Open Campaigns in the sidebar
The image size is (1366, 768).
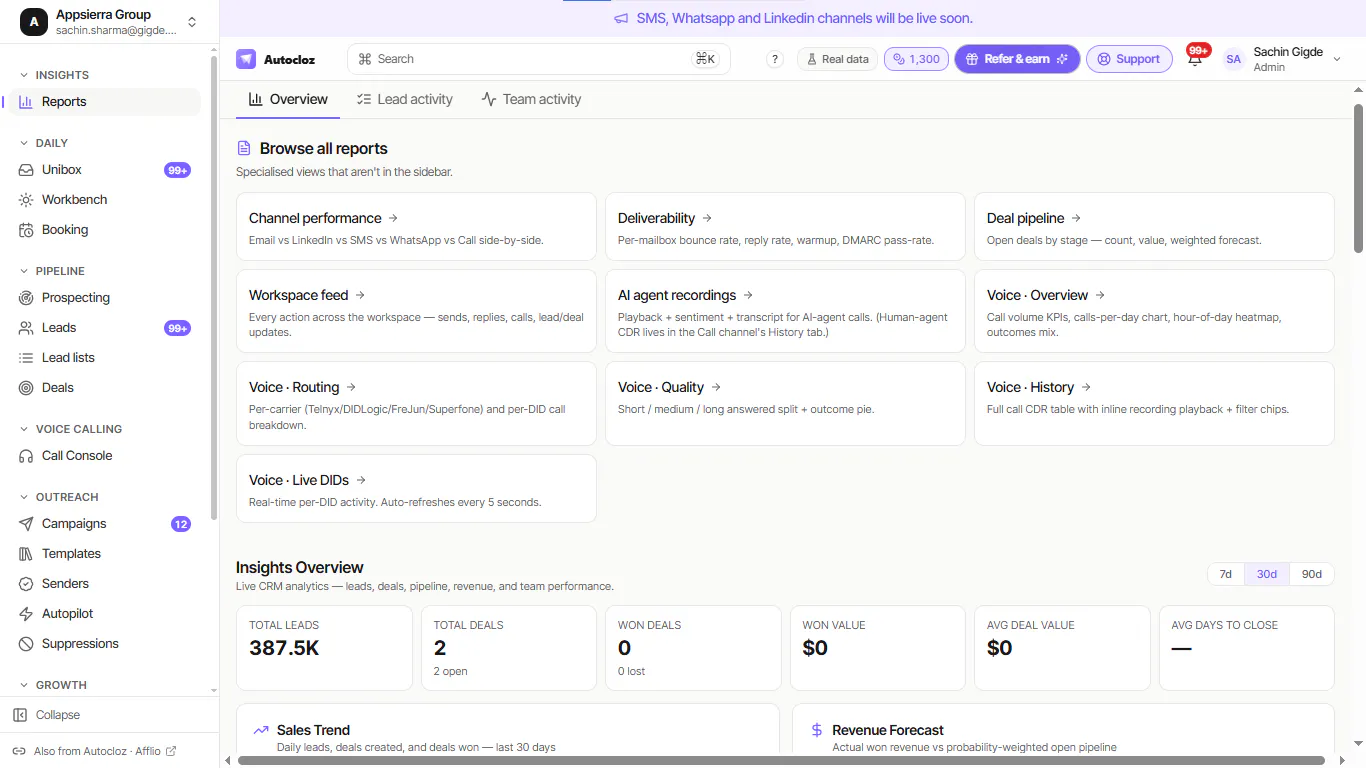pyautogui.click(x=105, y=524)
